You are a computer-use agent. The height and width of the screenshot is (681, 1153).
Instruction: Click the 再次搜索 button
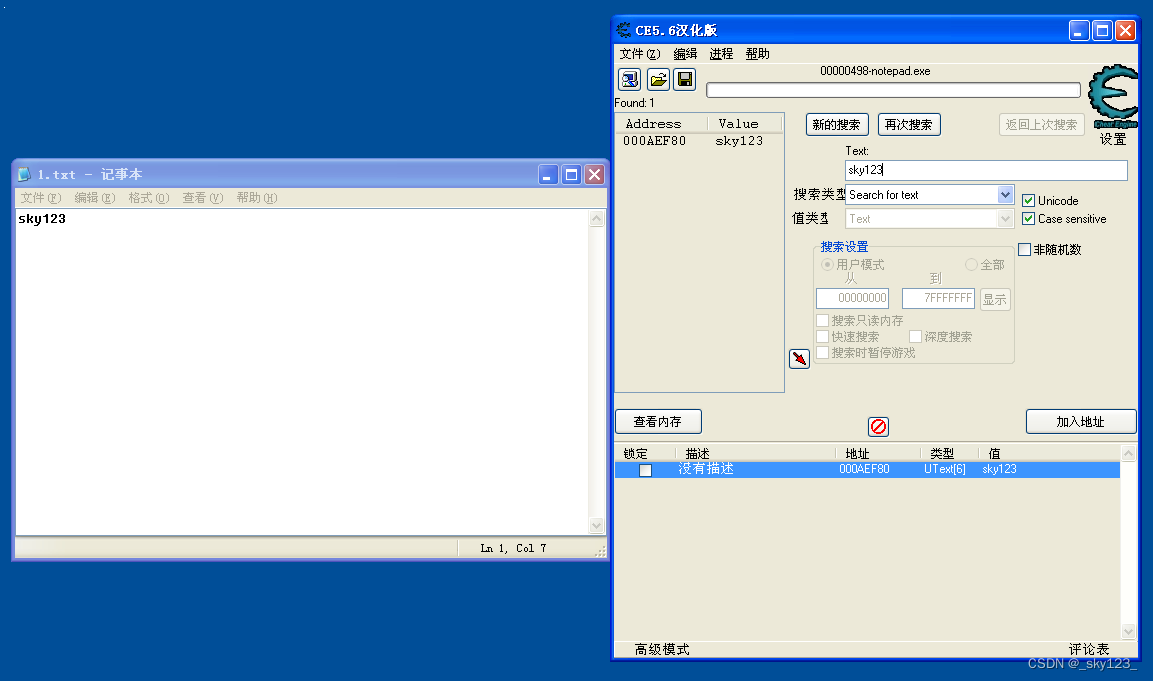pyautogui.click(x=909, y=125)
